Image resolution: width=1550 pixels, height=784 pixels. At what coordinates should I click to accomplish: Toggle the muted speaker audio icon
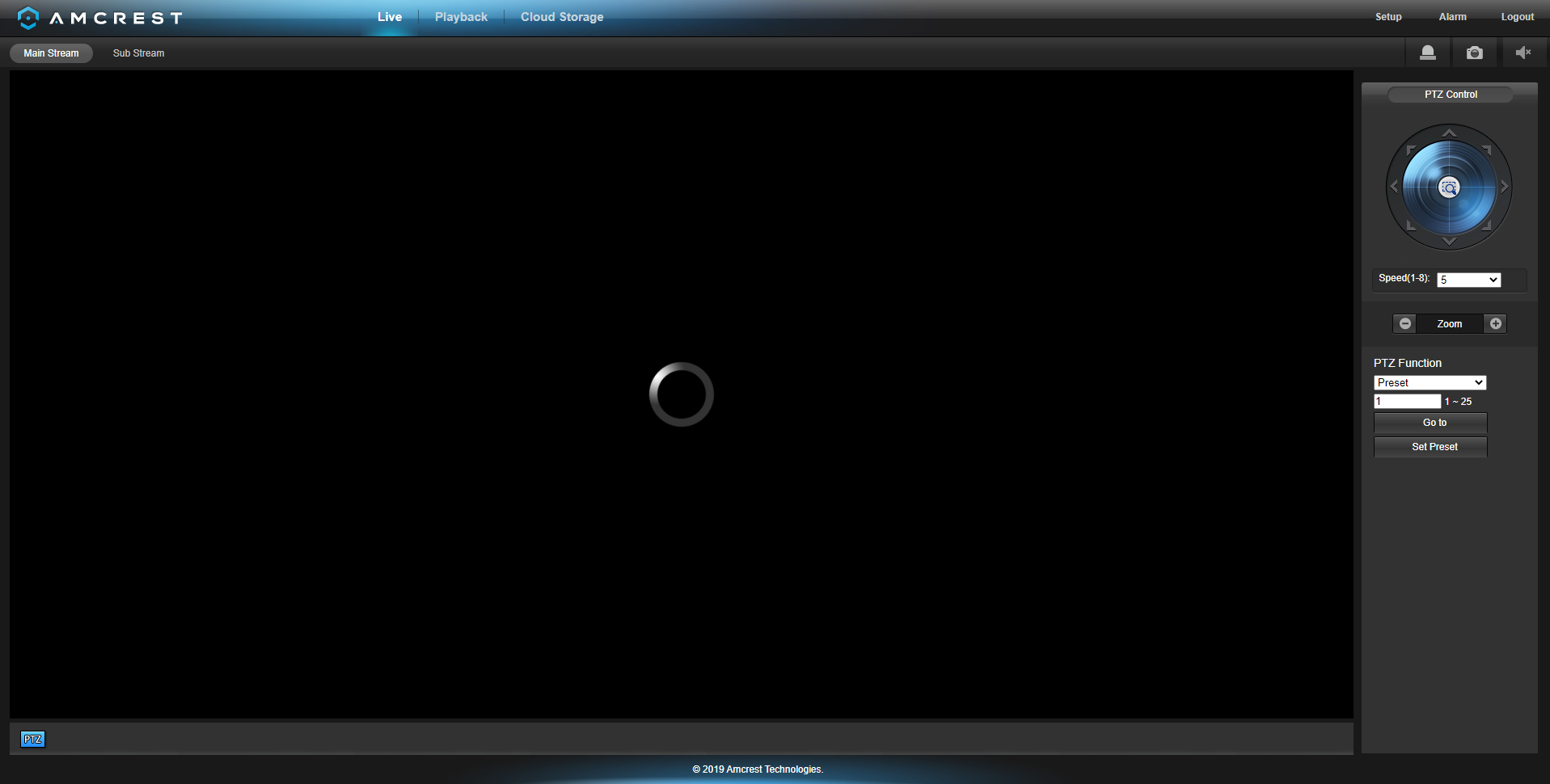tap(1523, 53)
